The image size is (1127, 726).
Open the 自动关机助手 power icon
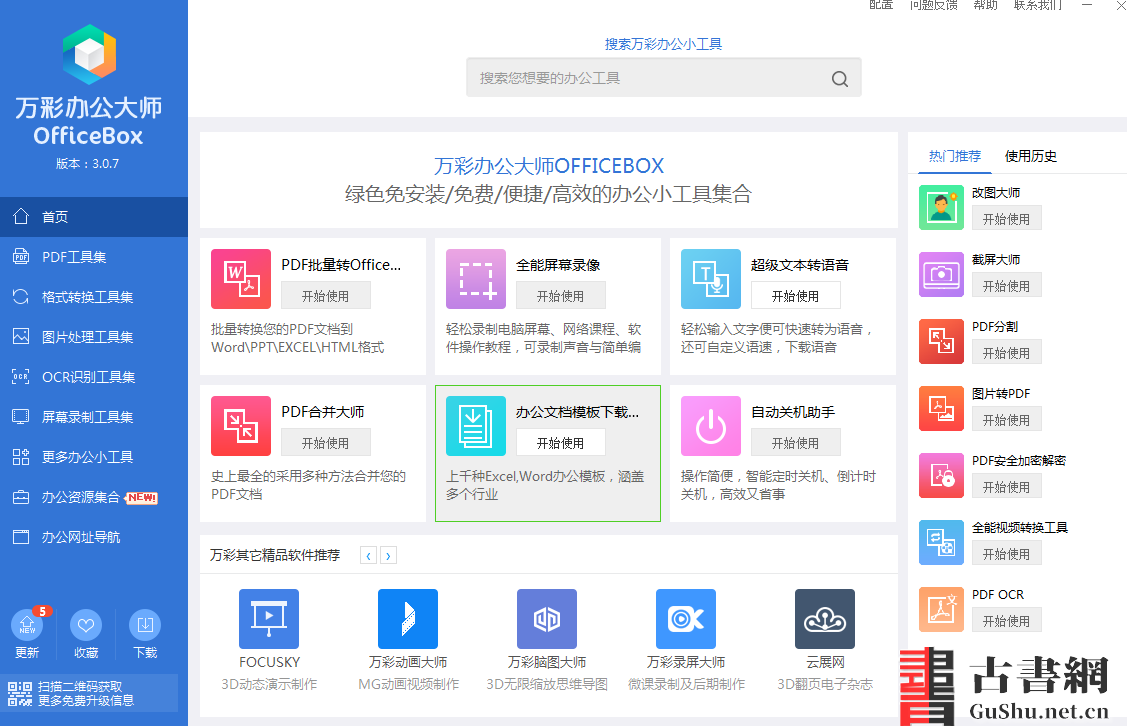tap(711, 426)
